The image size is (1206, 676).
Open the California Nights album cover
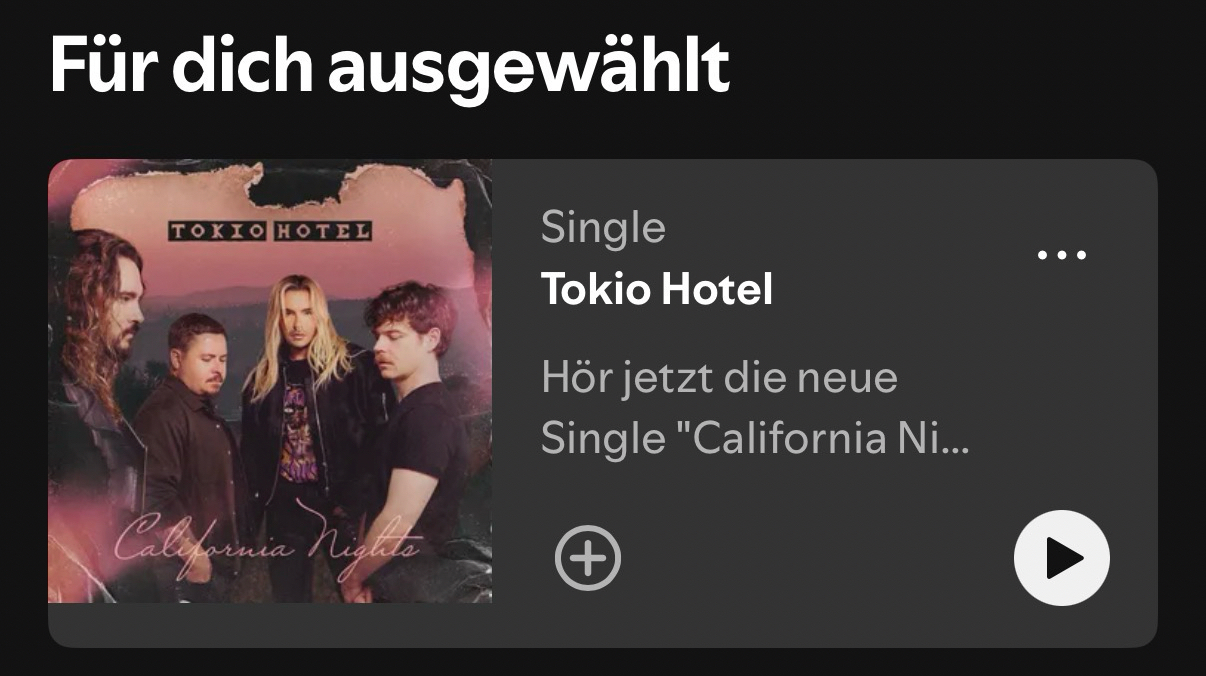(x=270, y=381)
